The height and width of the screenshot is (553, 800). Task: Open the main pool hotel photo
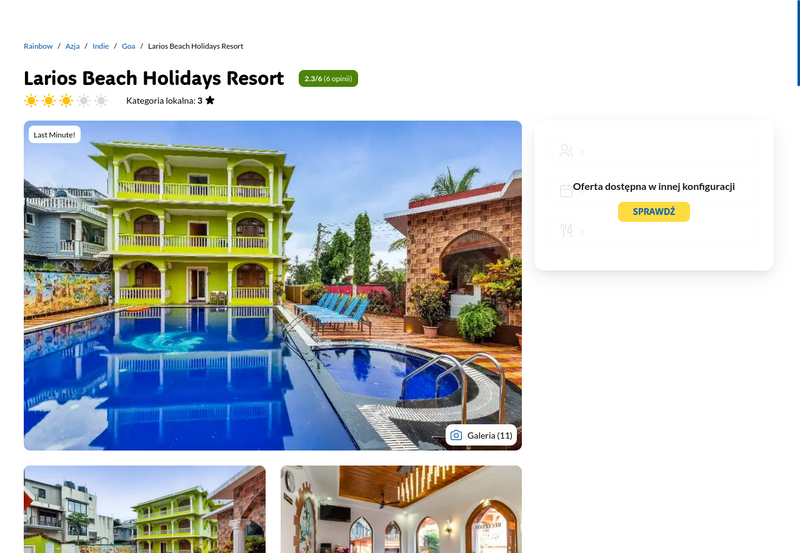pos(272,285)
